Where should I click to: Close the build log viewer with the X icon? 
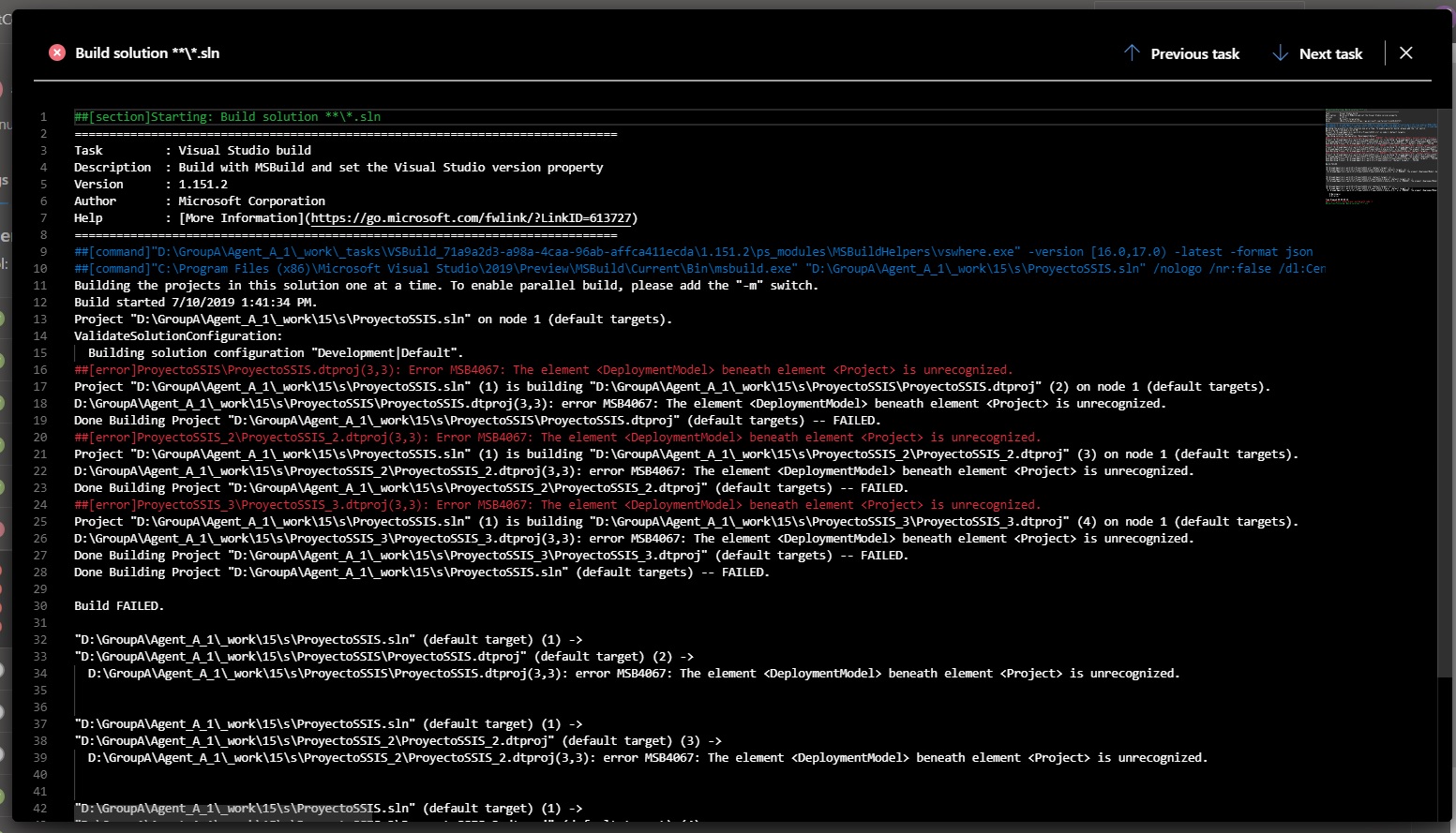(x=1405, y=52)
